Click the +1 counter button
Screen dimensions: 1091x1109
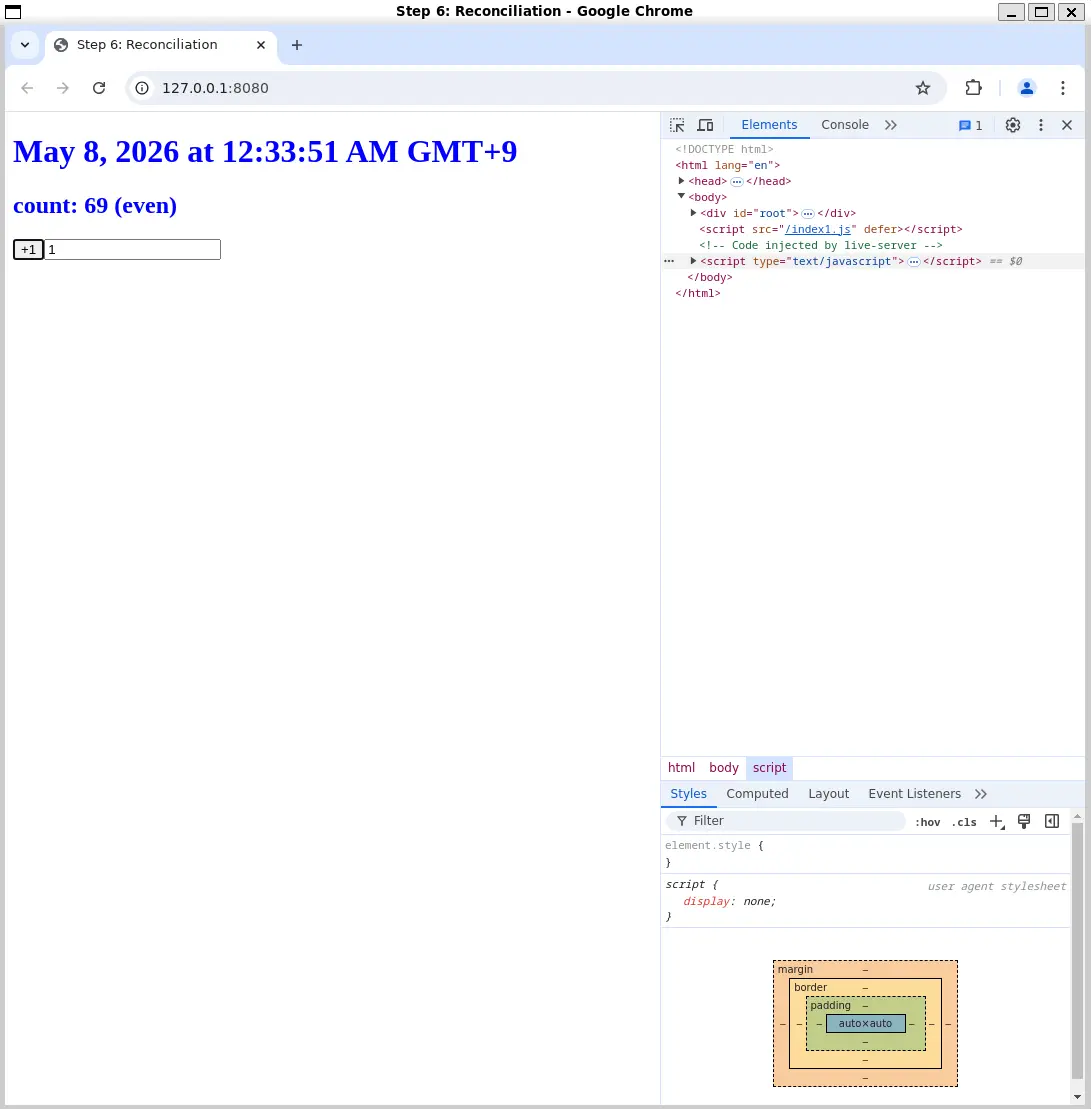click(28, 250)
